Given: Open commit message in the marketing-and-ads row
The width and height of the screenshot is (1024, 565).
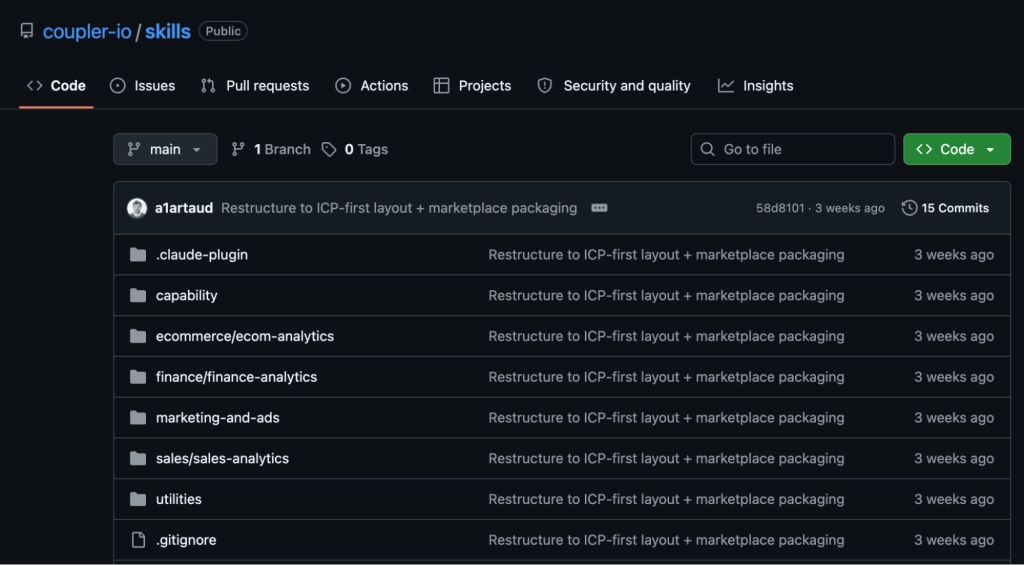Looking at the screenshot, I should [x=666, y=417].
